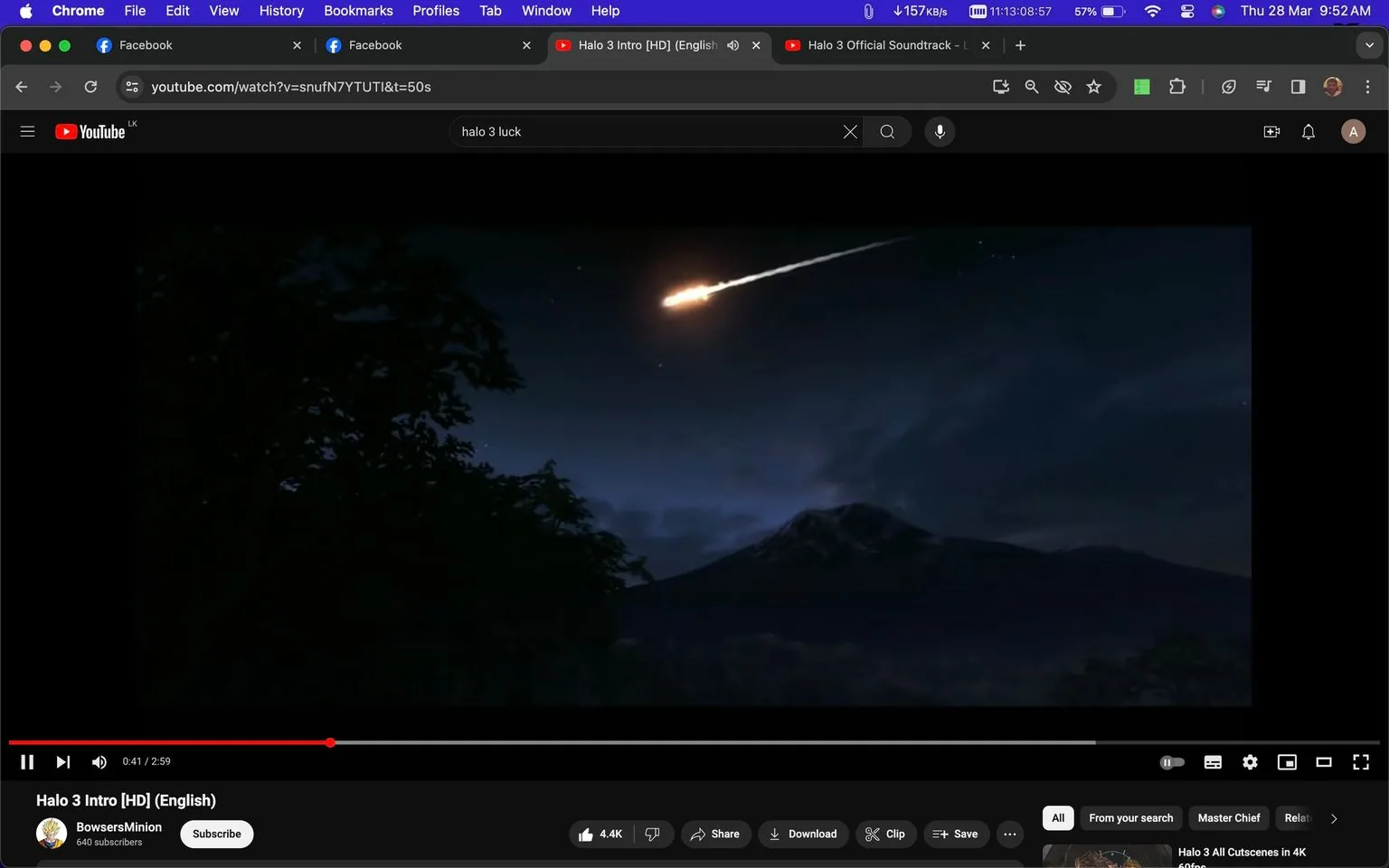Open the YouTube Create video icon
Viewport: 1389px width, 868px height.
1271,131
